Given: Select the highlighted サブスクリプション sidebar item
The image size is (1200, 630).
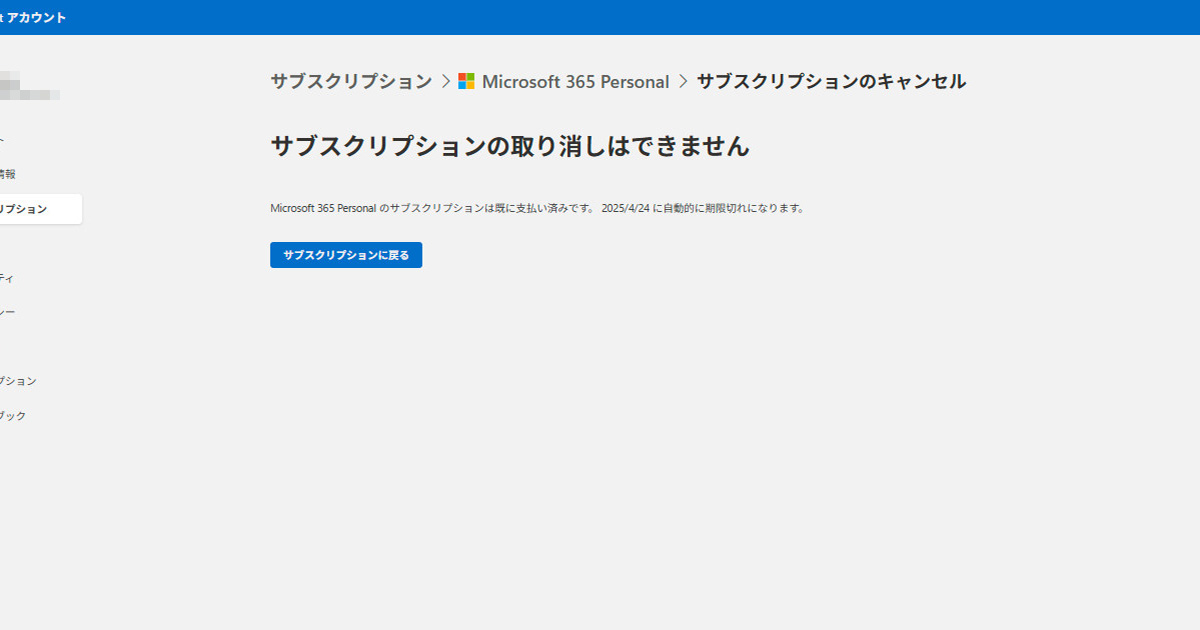Looking at the screenshot, I should 40,209.
